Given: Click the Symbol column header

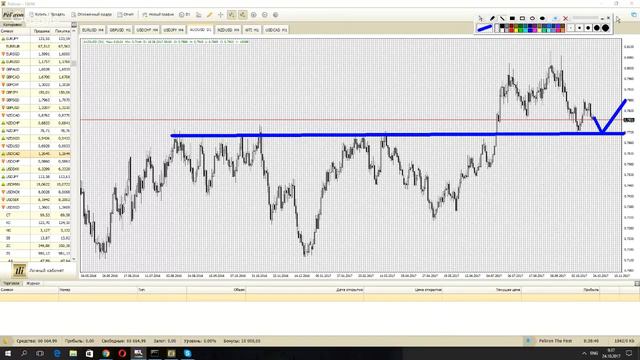Looking at the screenshot, I should (15, 31).
